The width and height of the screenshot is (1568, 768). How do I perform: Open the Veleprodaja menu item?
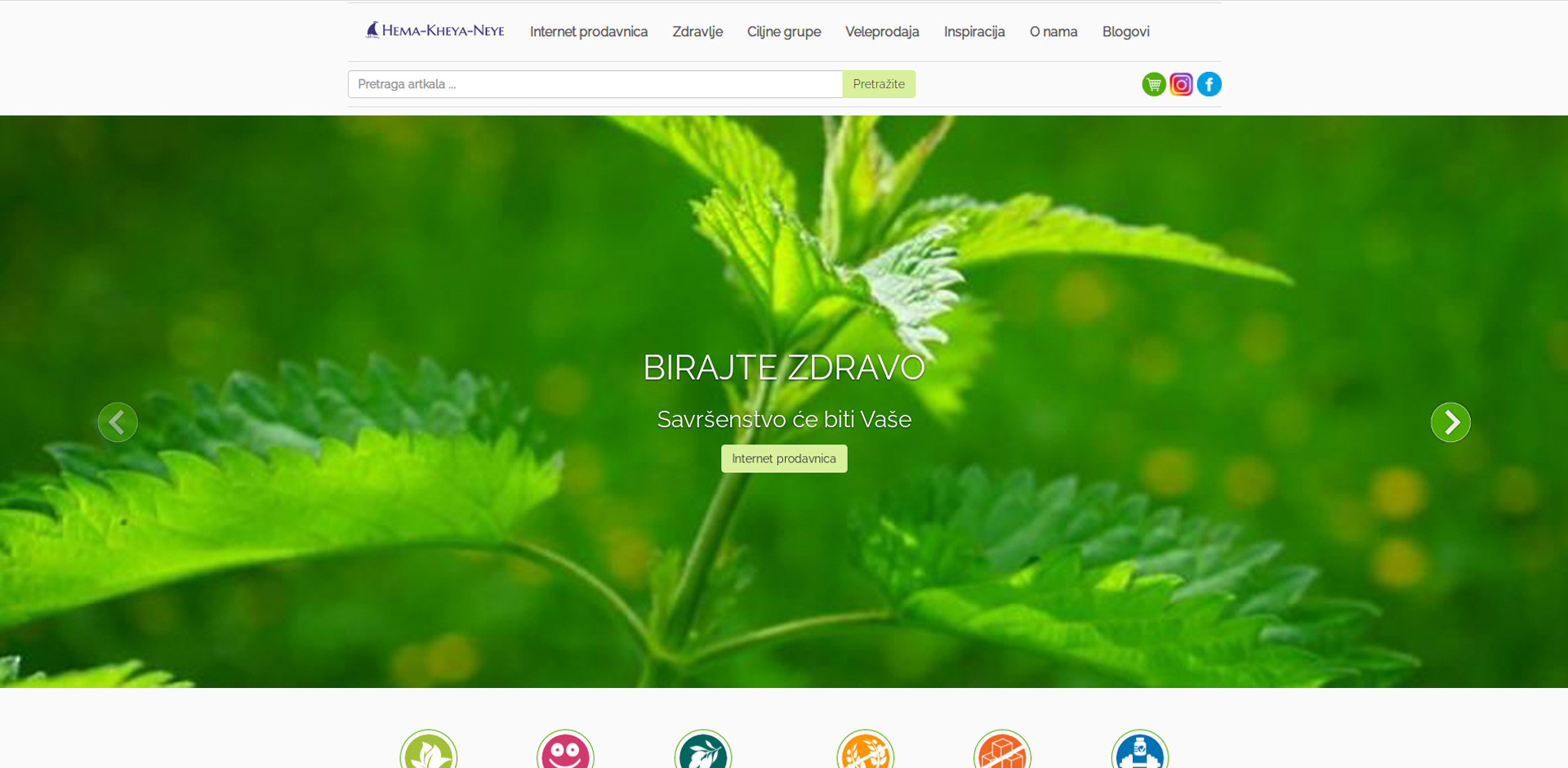pos(882,32)
